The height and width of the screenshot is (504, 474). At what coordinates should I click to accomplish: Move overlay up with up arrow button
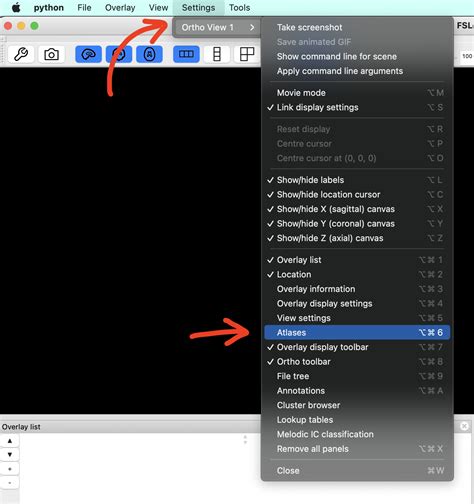(10, 441)
